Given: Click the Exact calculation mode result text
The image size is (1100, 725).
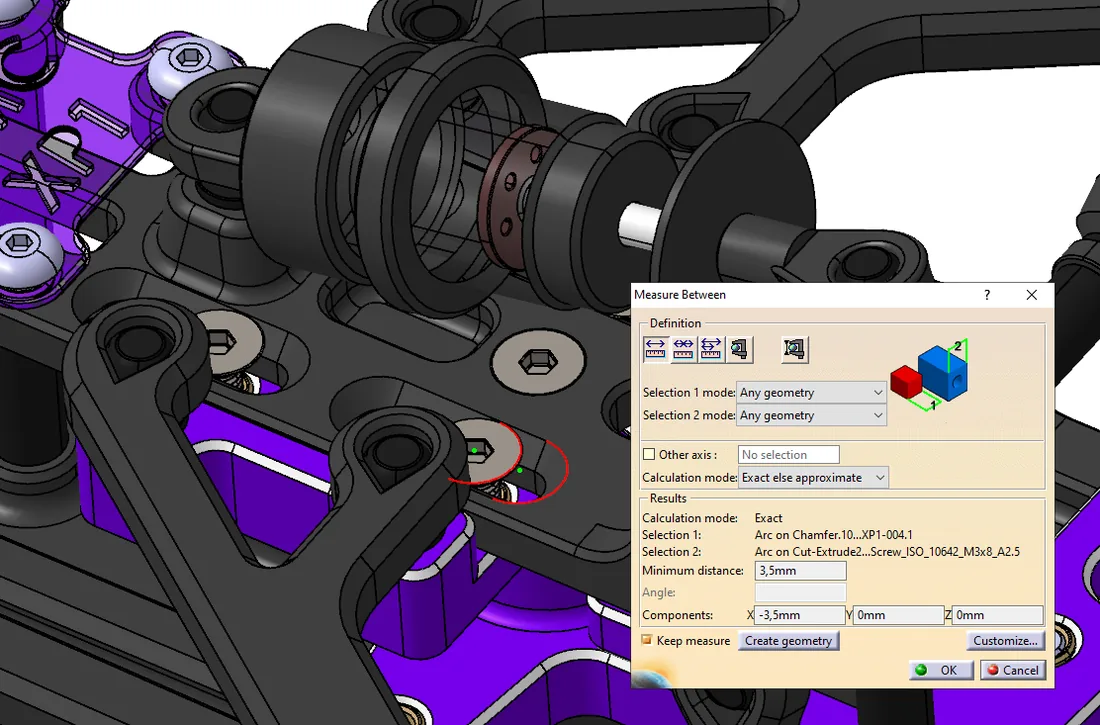Looking at the screenshot, I should 768,518.
